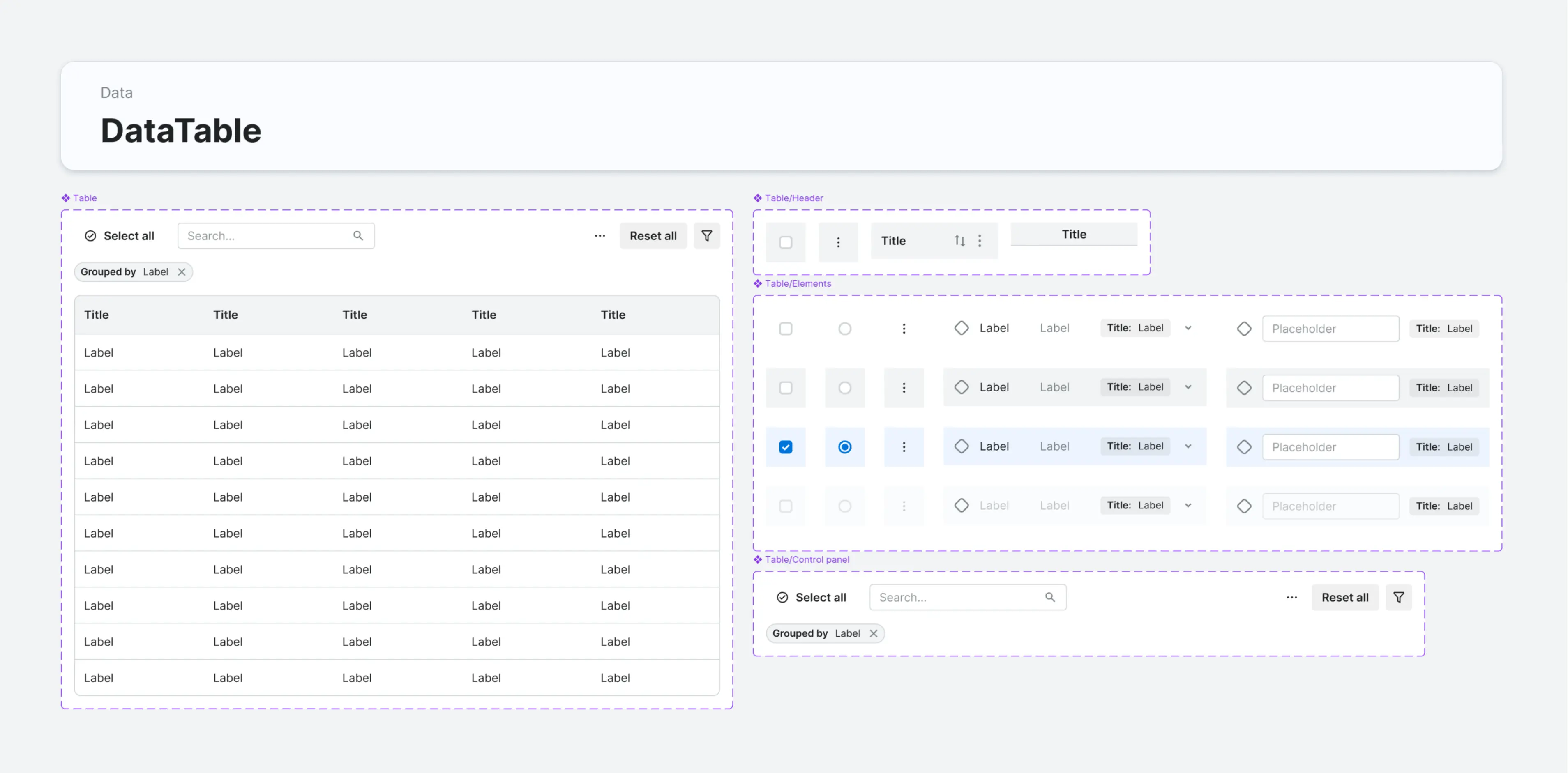Click the Table component diamond marker icon
The height and width of the screenshot is (773, 1568).
pyautogui.click(x=66, y=198)
